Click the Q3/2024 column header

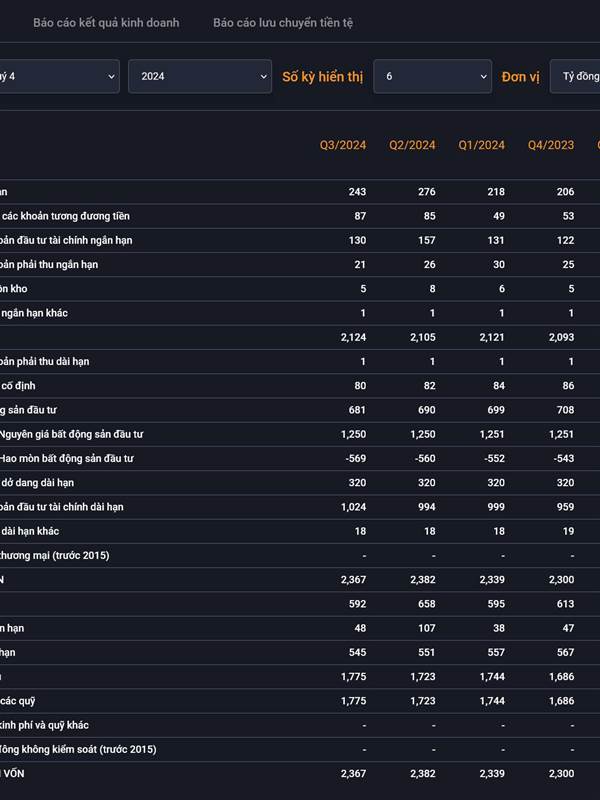[x=343, y=145]
